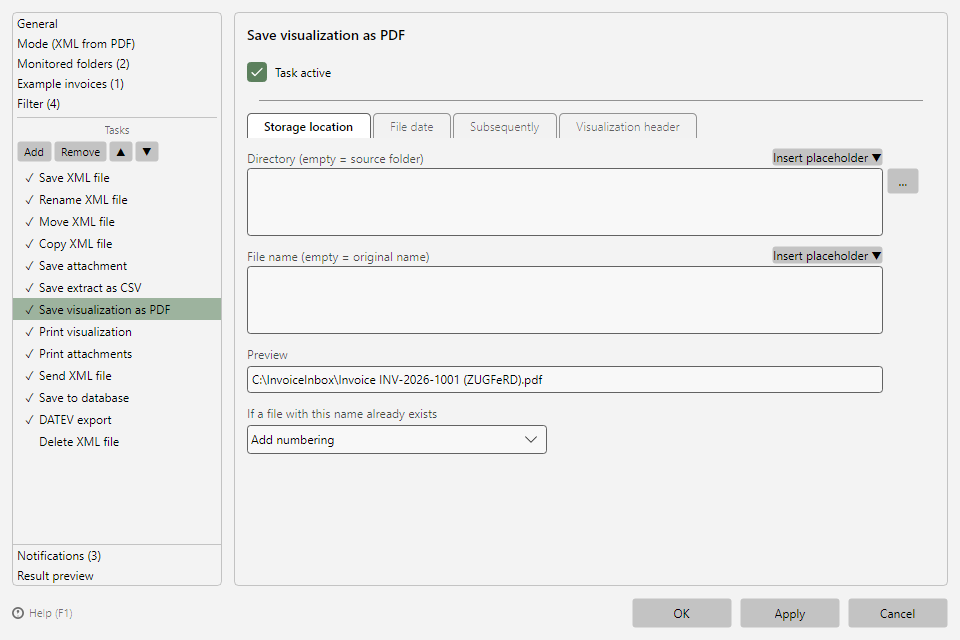Screen dimensions: 960x640
Task: Click into the Directory text field
Action: (x=564, y=202)
